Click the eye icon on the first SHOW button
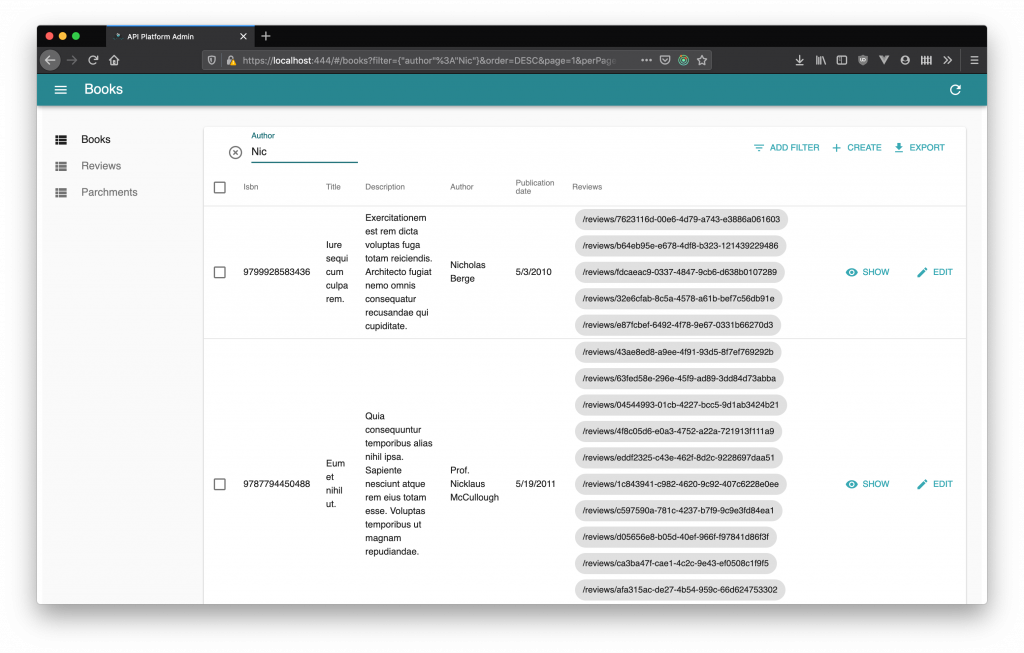The image size is (1024, 653). [x=850, y=272]
